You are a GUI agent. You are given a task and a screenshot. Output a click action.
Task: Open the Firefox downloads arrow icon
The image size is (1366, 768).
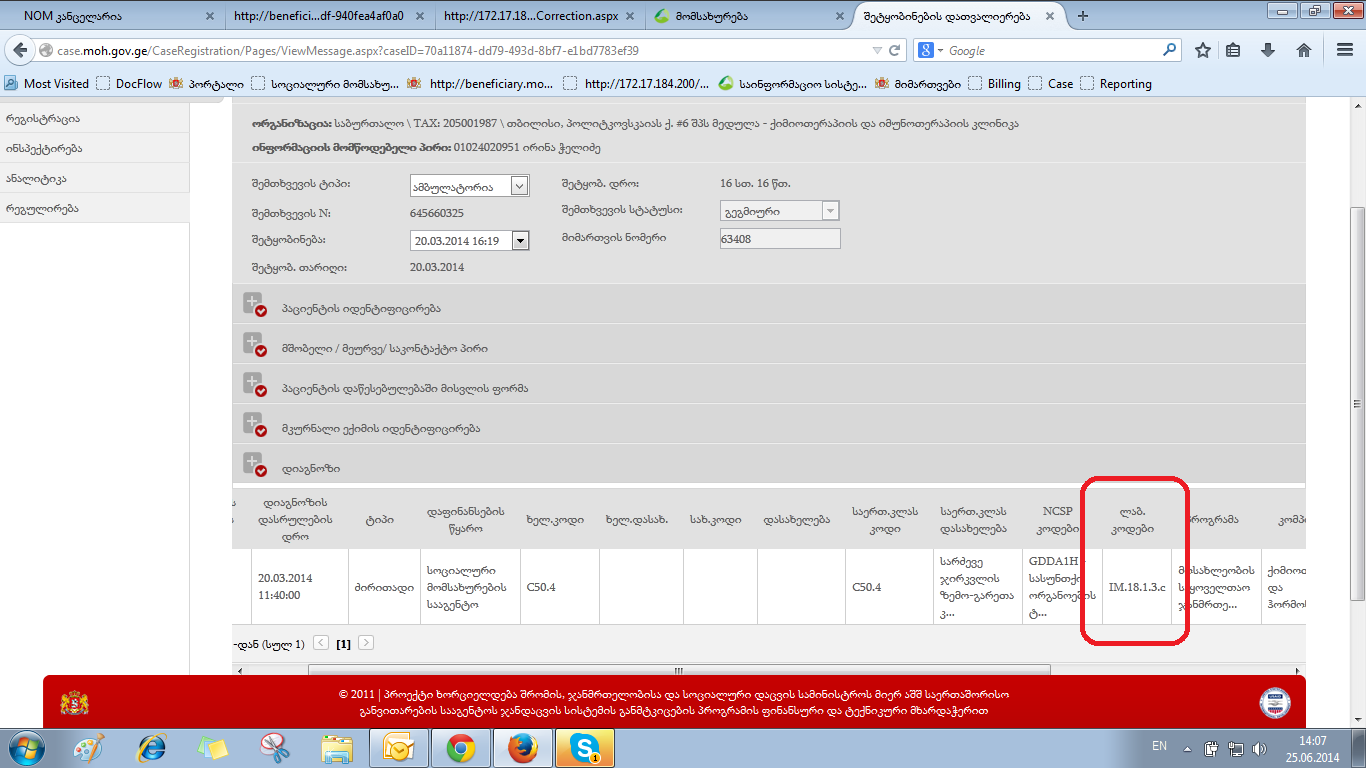click(x=1268, y=50)
